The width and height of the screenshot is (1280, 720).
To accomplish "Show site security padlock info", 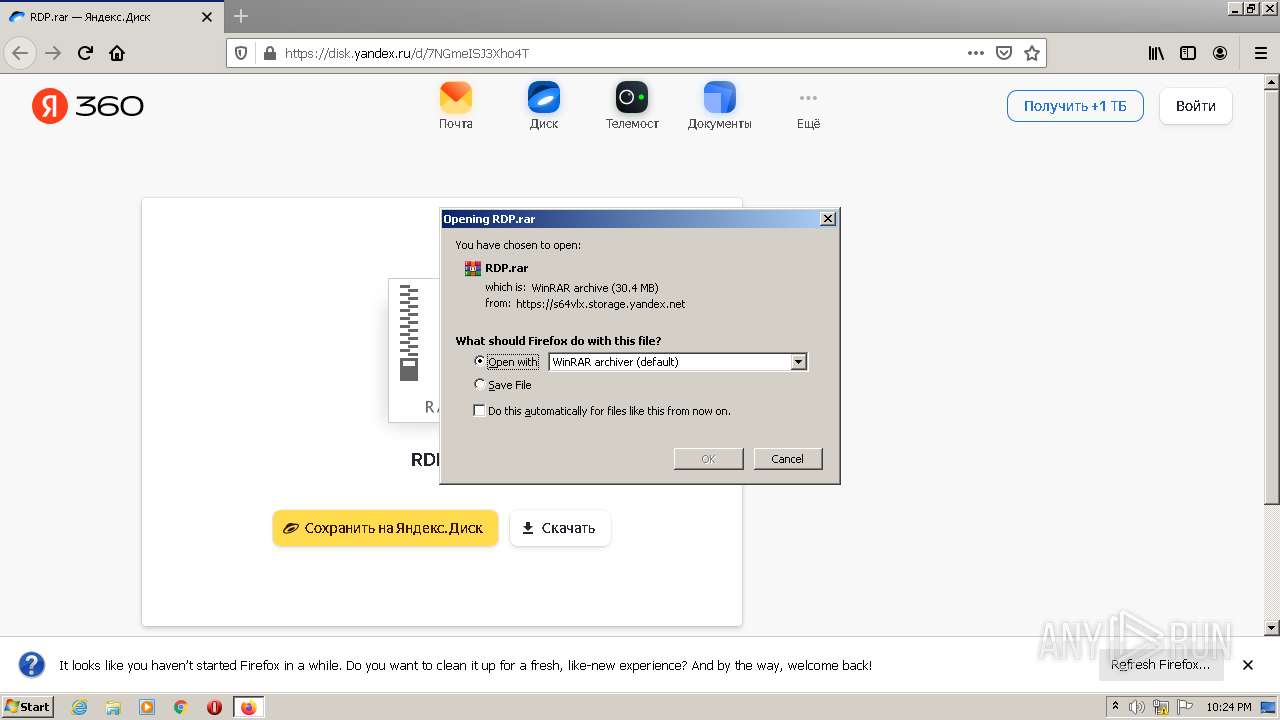I will click(x=268, y=53).
